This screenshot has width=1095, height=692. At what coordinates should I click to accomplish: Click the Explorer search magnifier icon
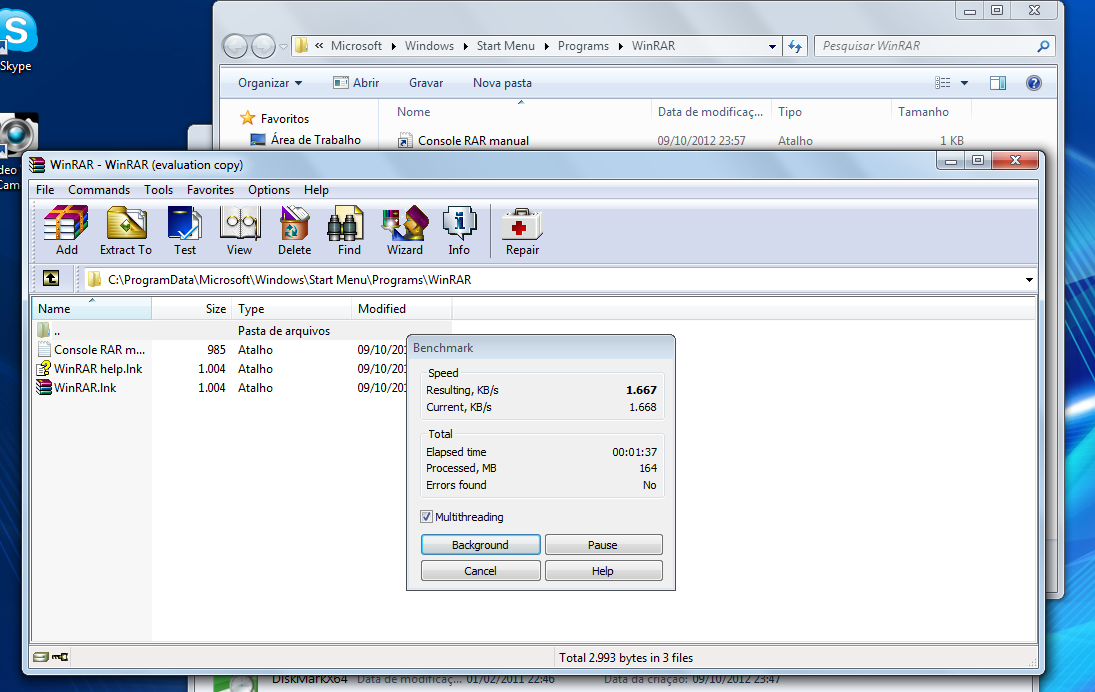[1043, 46]
